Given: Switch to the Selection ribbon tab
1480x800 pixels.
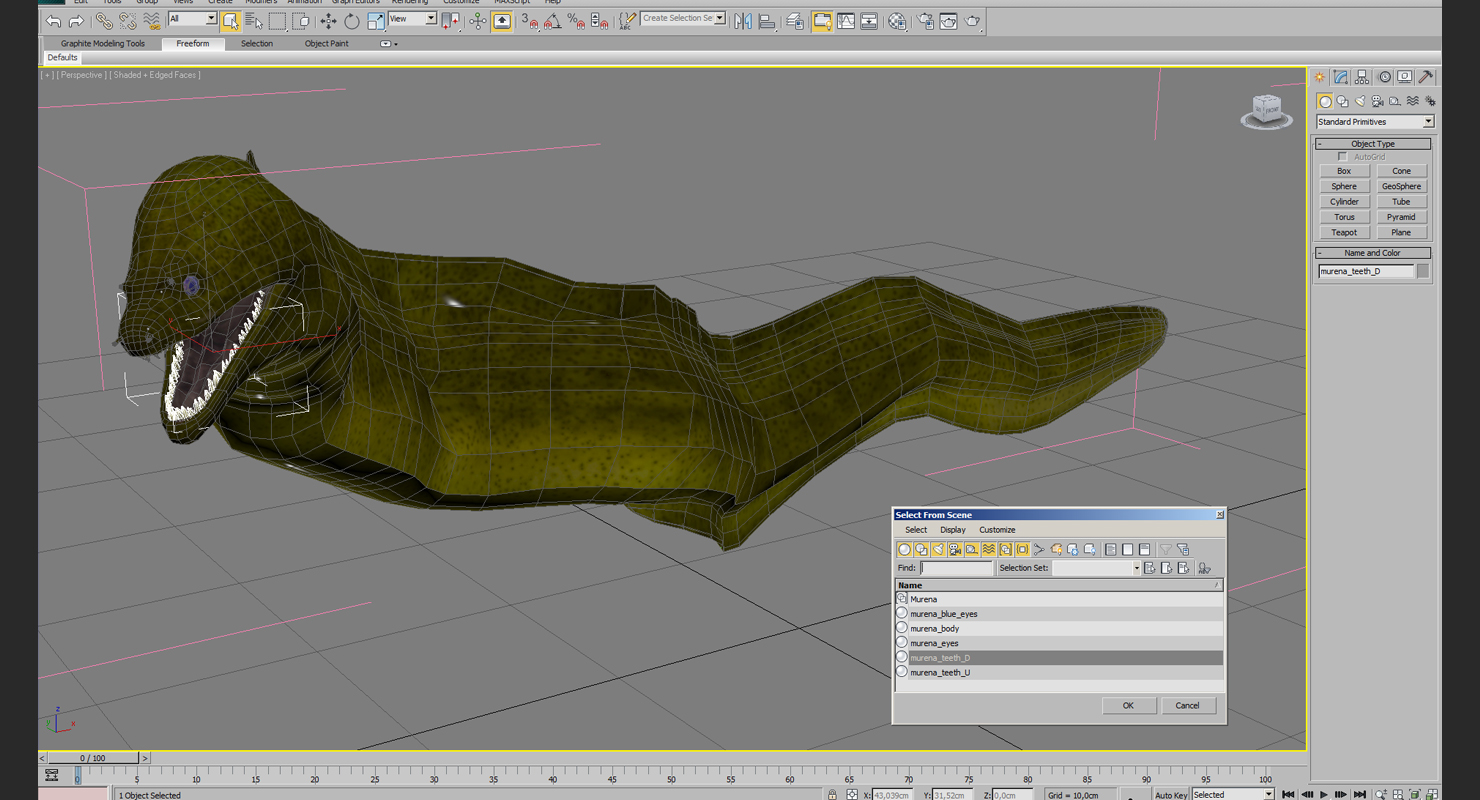Looking at the screenshot, I should pos(257,44).
